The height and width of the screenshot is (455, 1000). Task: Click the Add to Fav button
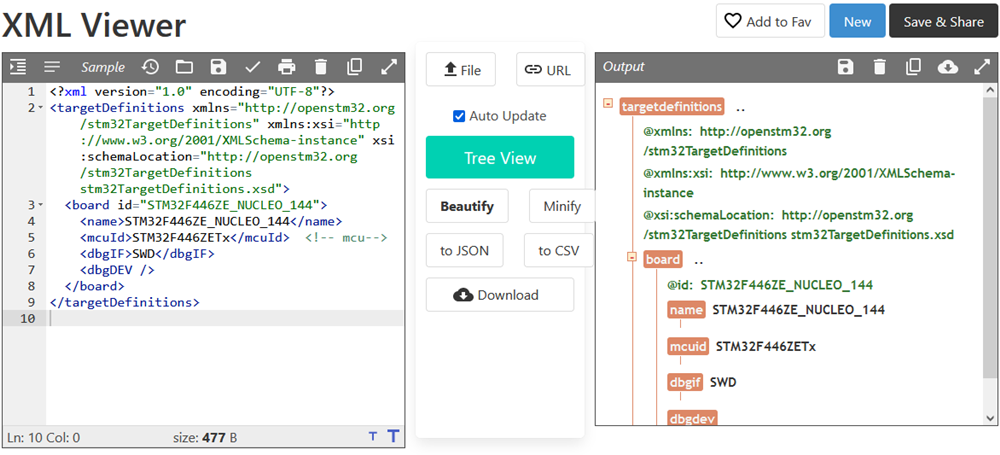click(x=769, y=21)
